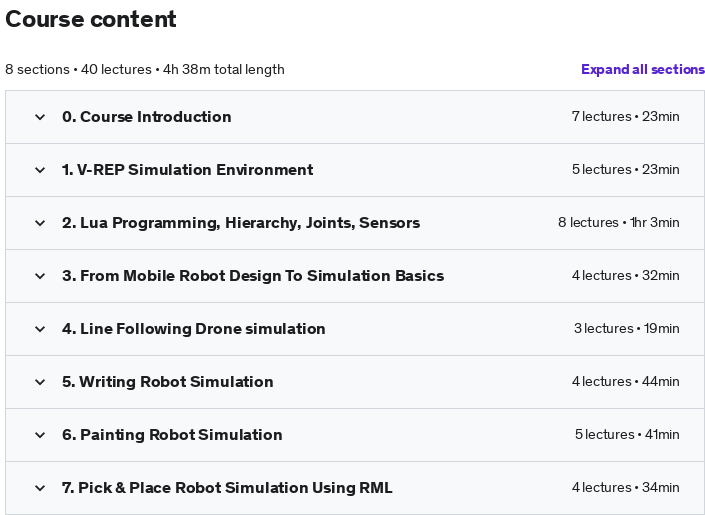This screenshot has height=515, width=705.
Task: Expand chevron for From Mobile Robot Design
Action: point(40,276)
